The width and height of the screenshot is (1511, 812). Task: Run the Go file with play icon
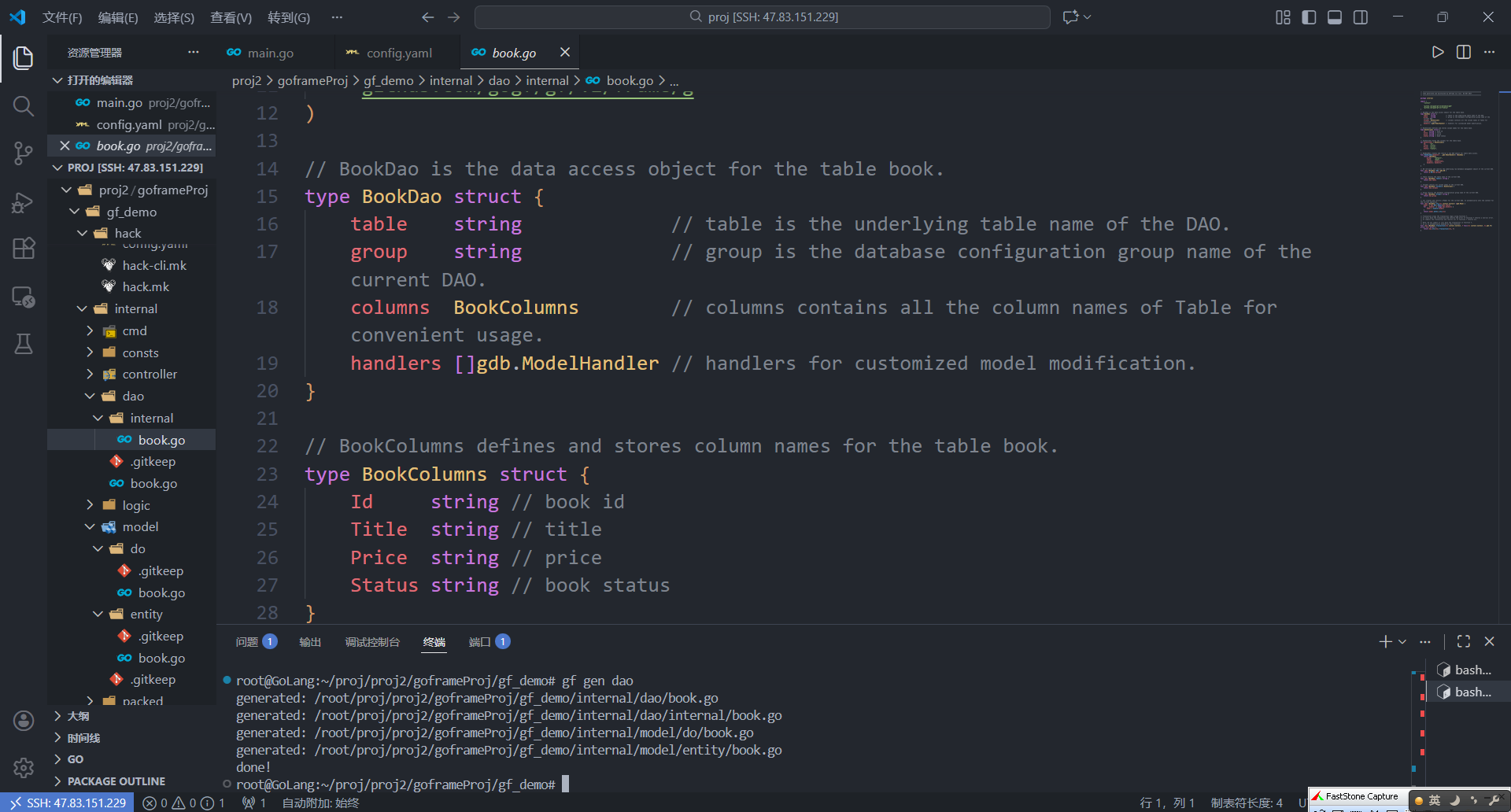[x=1438, y=52]
